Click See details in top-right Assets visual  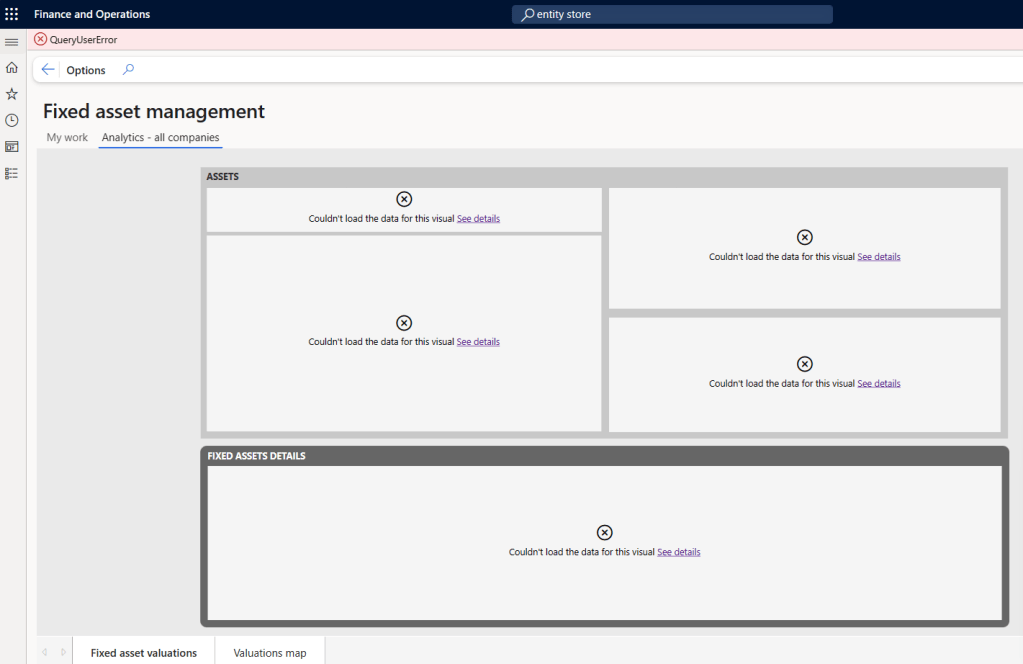(x=878, y=257)
